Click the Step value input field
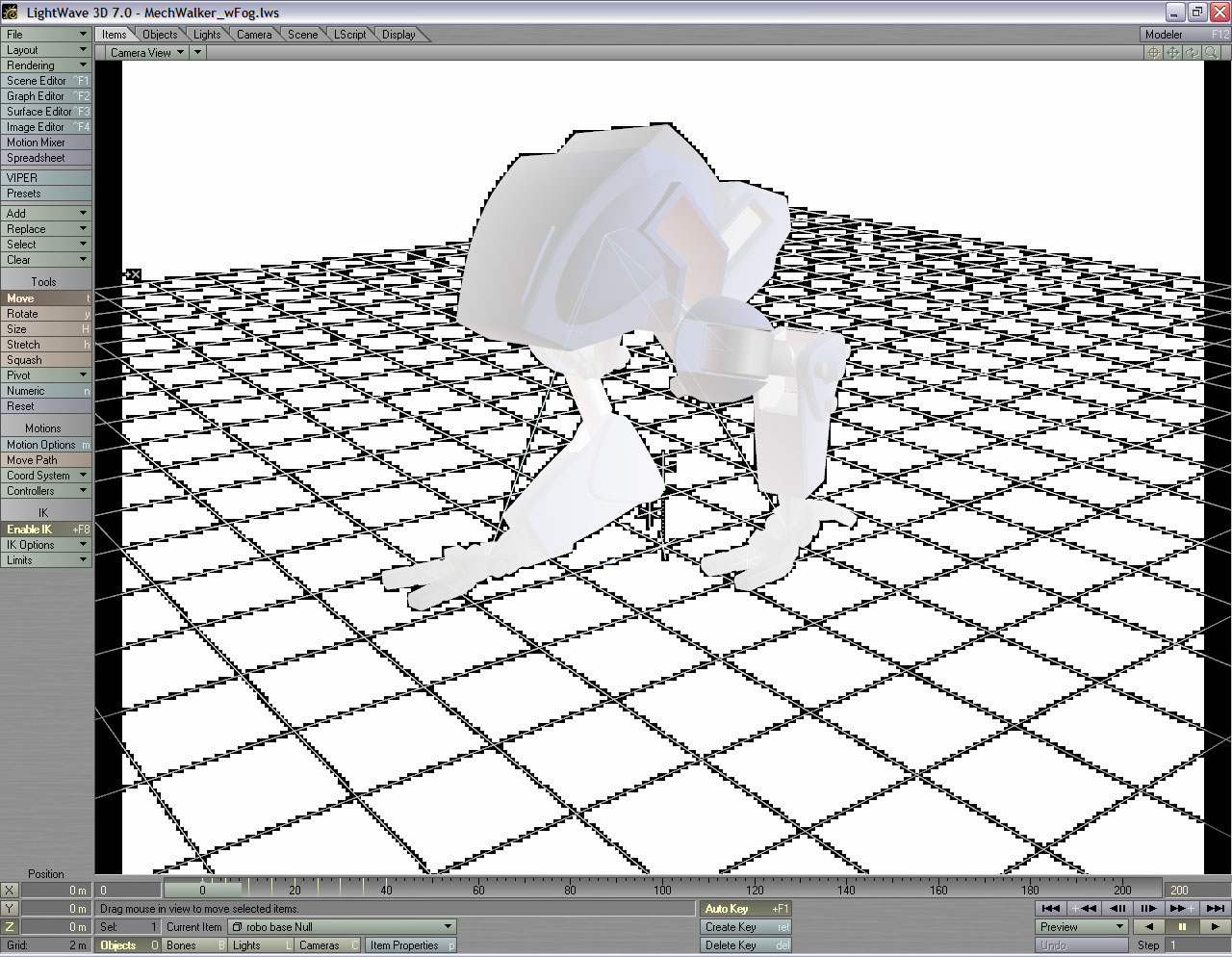Viewport: 1232px width, 957px height. coord(1197,945)
